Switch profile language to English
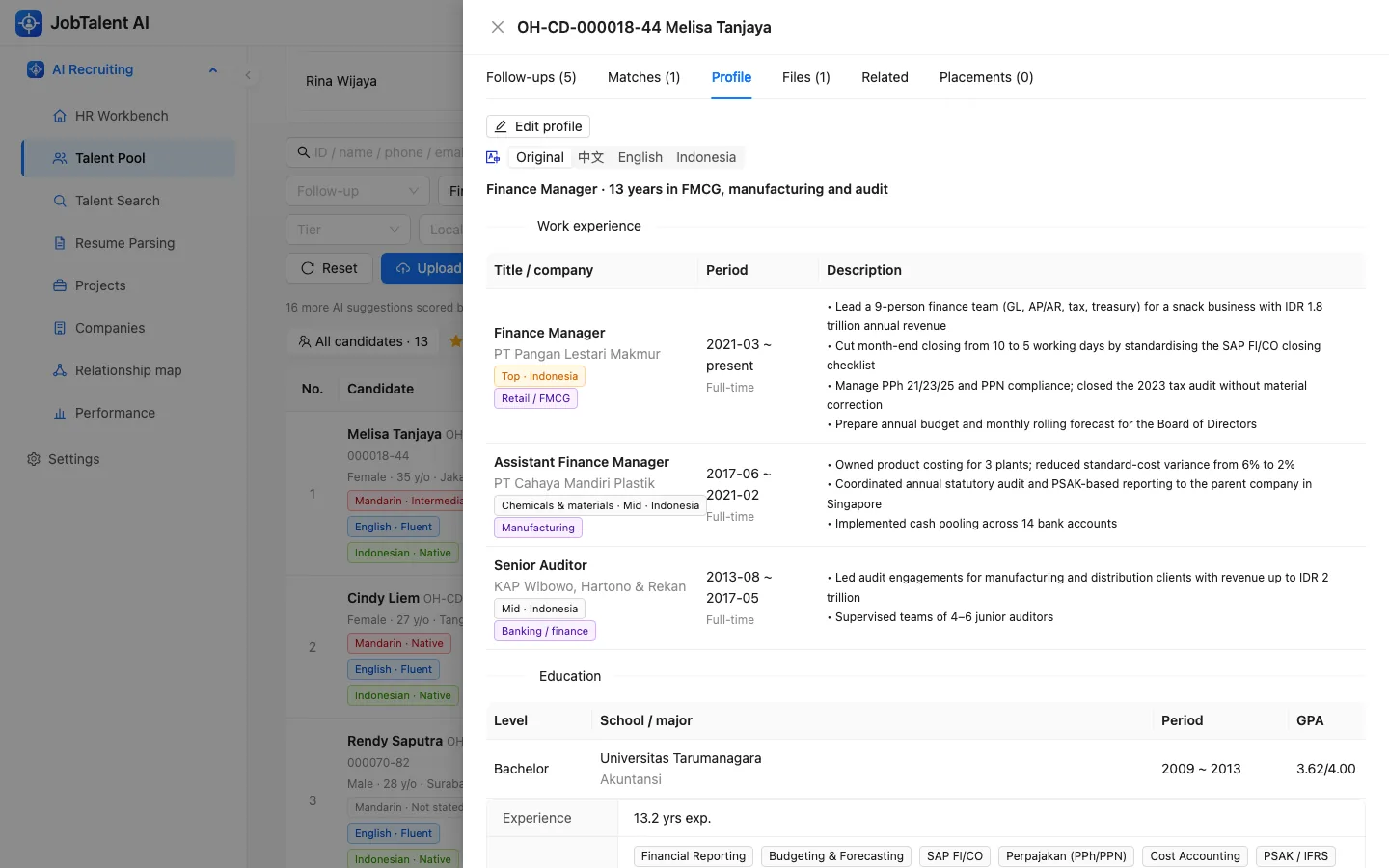The width and height of the screenshot is (1389, 868). 640,157
